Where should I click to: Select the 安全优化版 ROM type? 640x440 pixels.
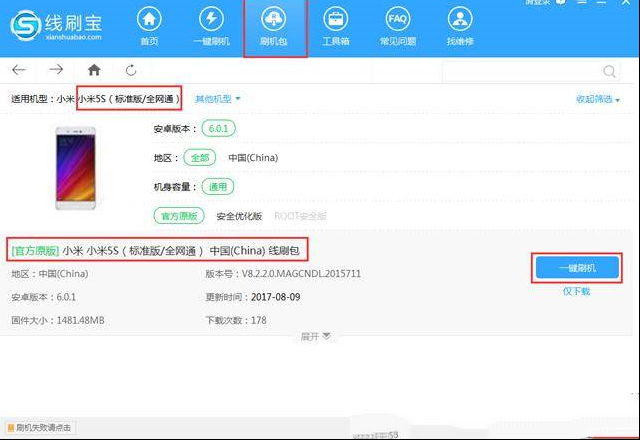point(239,216)
